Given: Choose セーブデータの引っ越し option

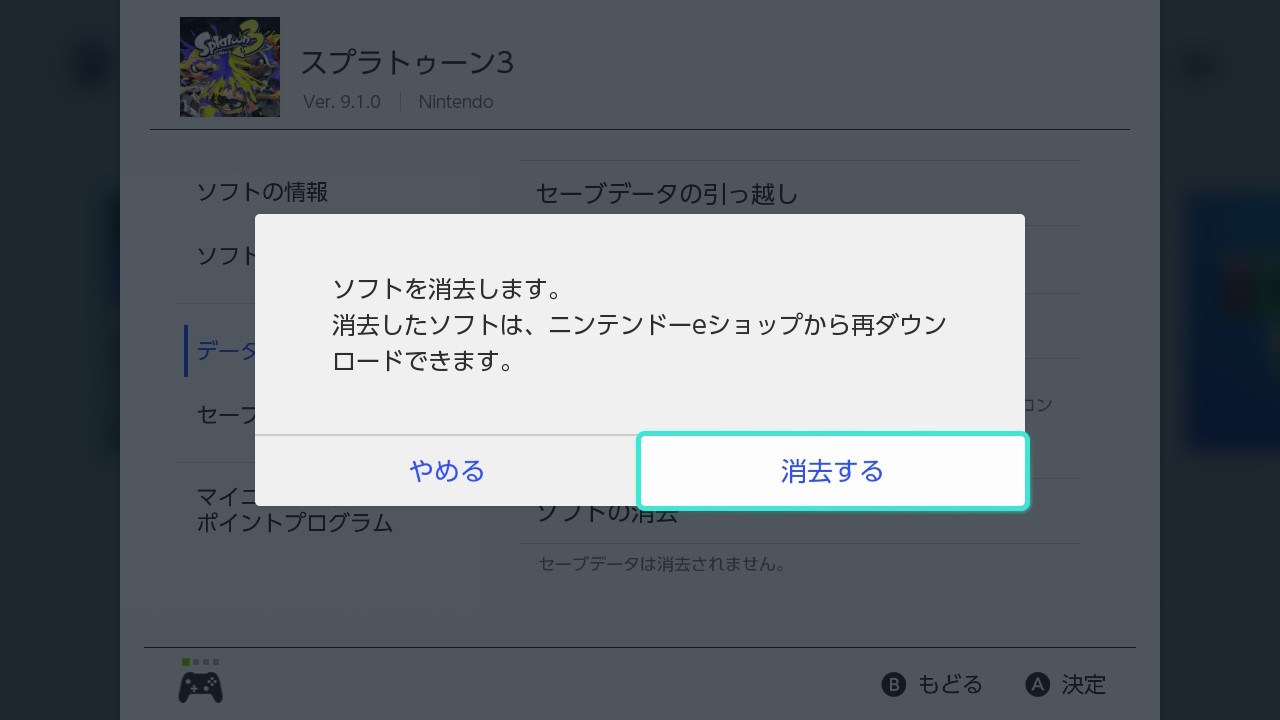Looking at the screenshot, I should coord(667,193).
